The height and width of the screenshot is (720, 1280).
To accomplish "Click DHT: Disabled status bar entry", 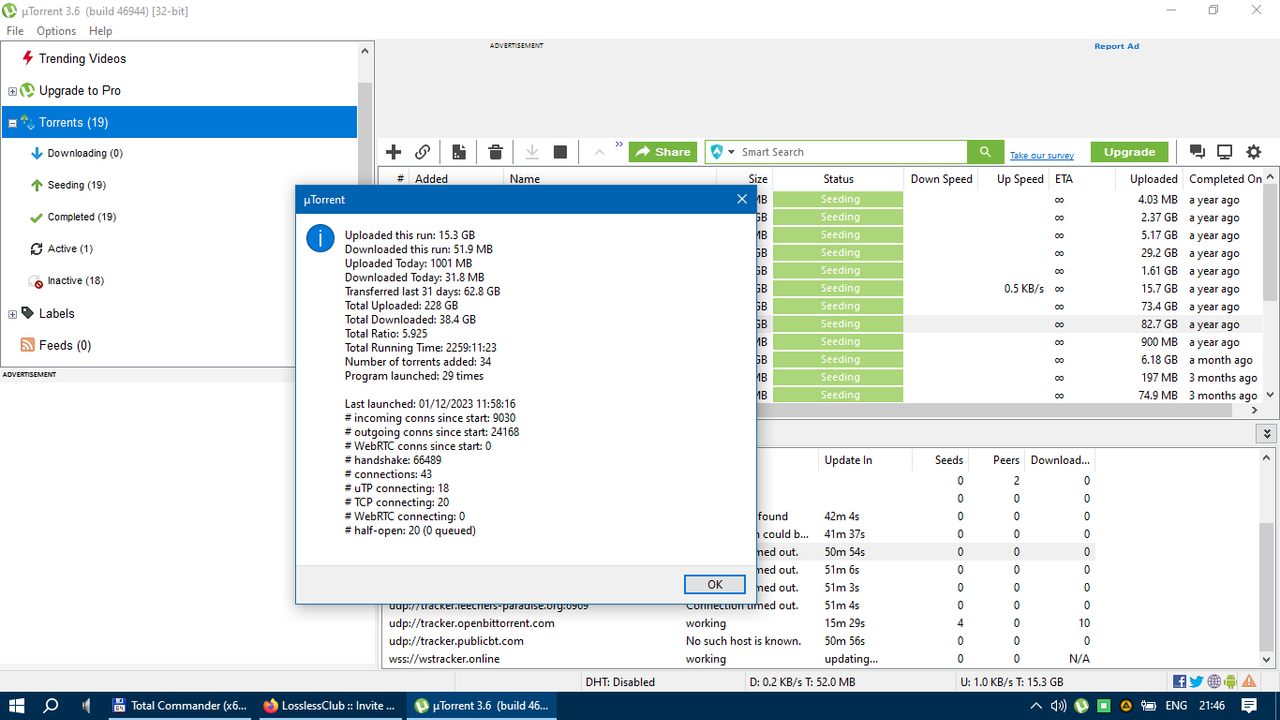I will tap(620, 682).
